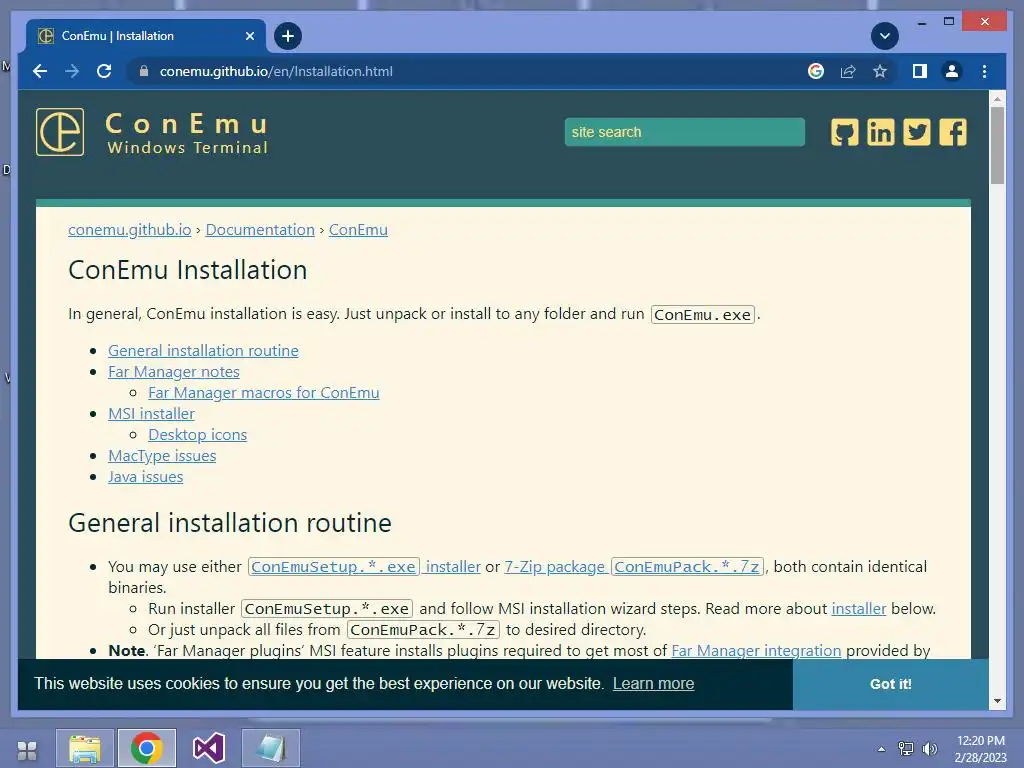Click the 'General installation routine' heading
This screenshot has width=1024, height=768.
(x=230, y=523)
